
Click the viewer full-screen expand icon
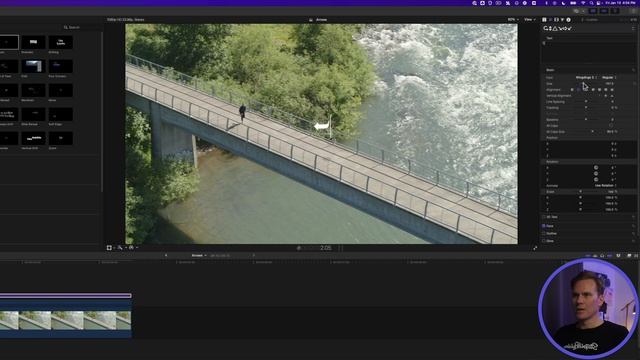535,248
